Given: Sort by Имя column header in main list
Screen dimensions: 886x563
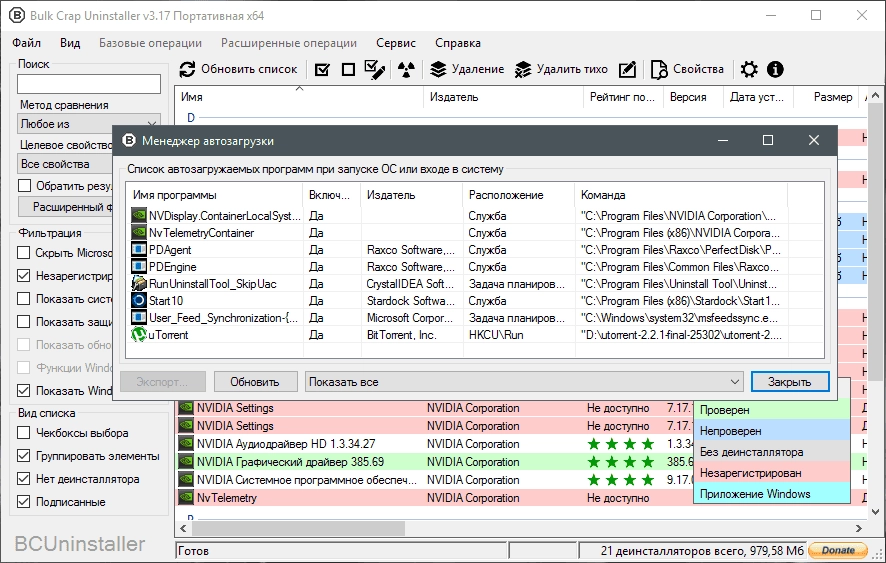Looking at the screenshot, I should pyautogui.click(x=299, y=97).
